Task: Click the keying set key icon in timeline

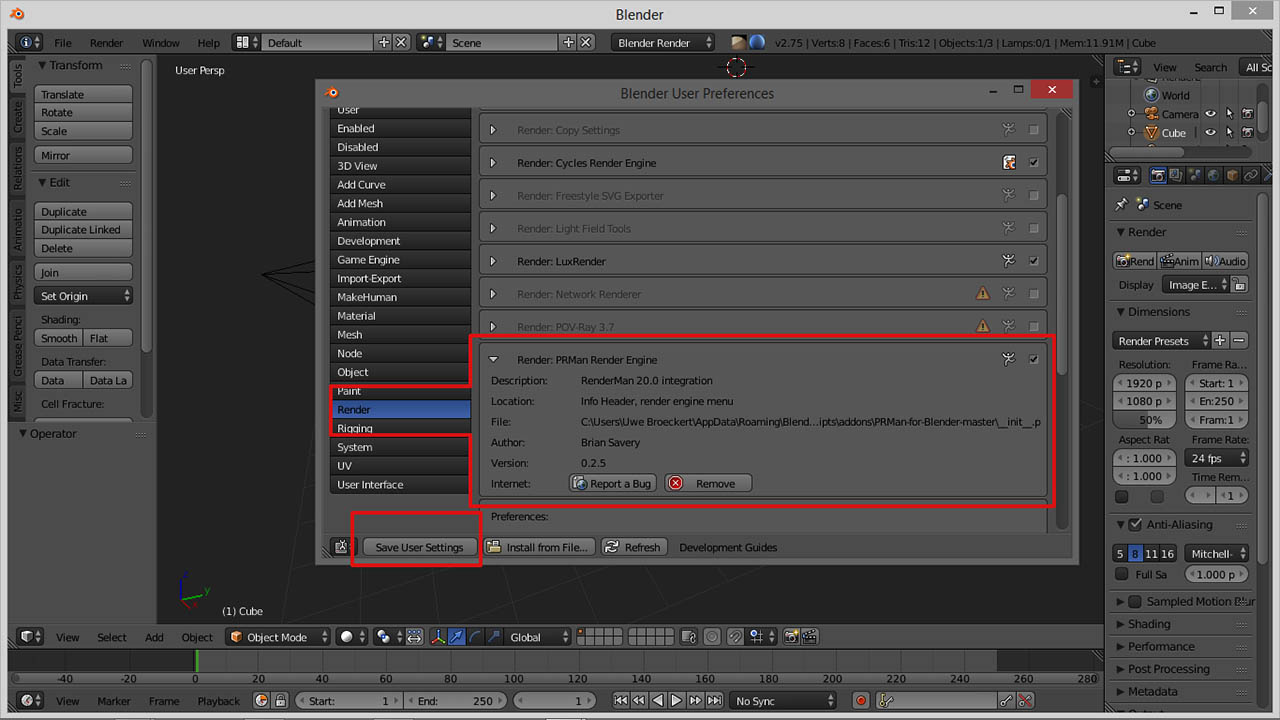Action: coord(886,701)
